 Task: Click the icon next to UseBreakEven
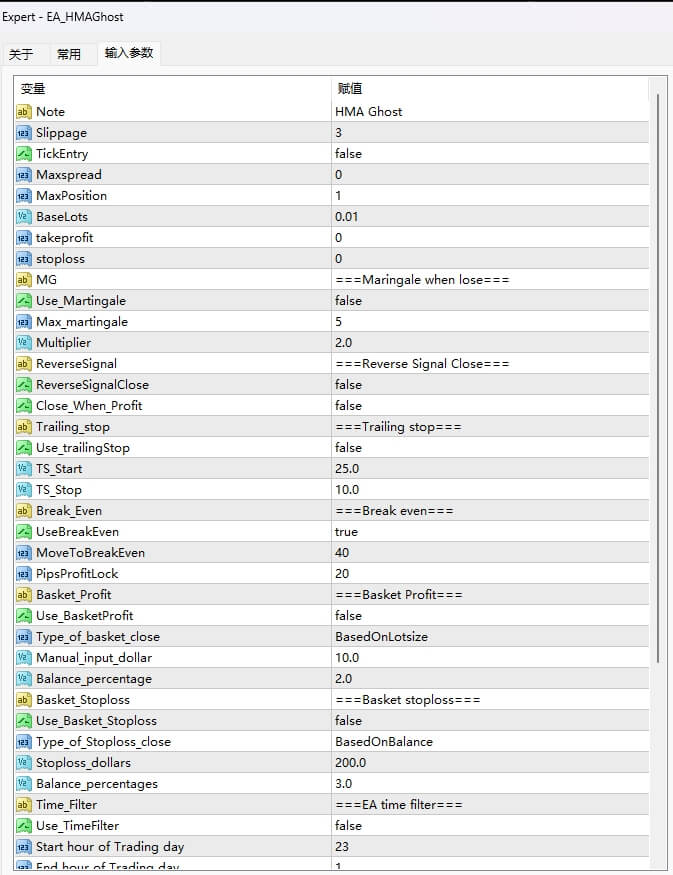[x=24, y=532]
